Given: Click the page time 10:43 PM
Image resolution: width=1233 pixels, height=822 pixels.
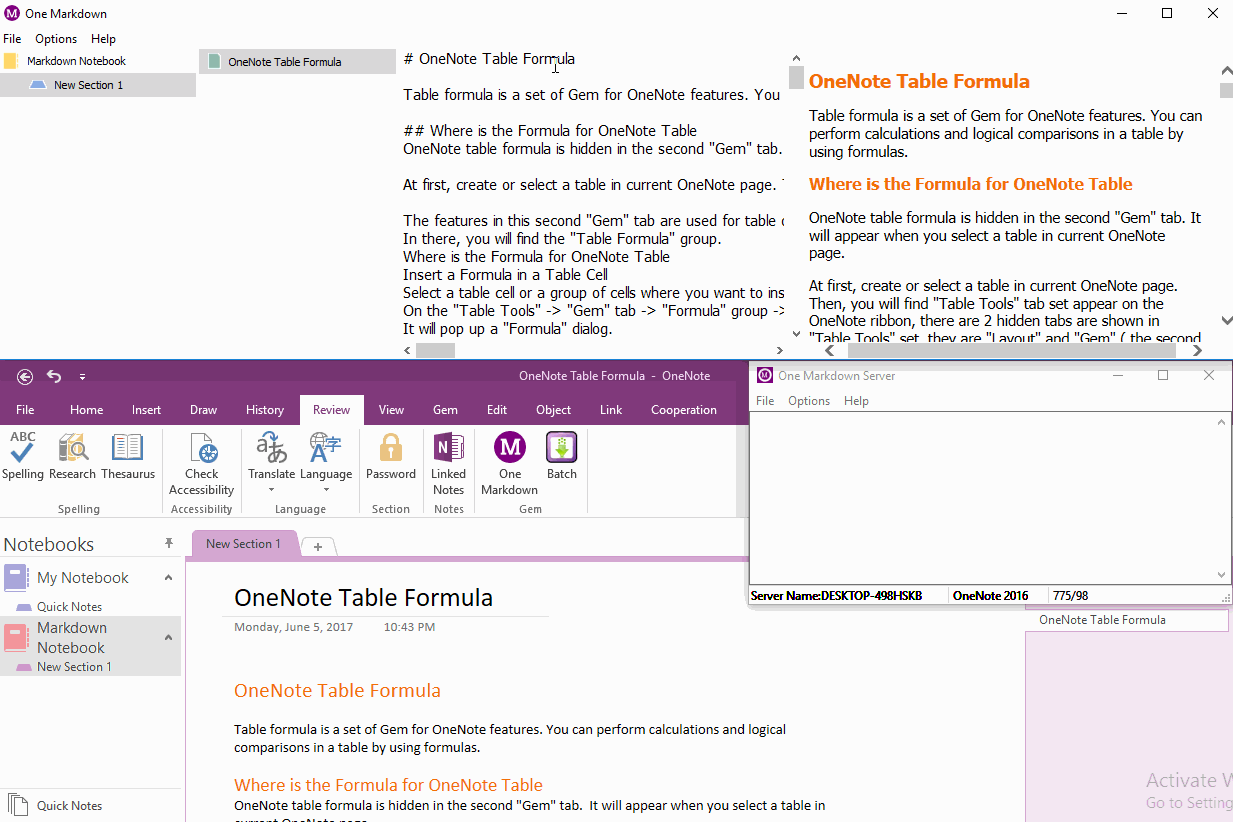Looking at the screenshot, I should [x=409, y=627].
